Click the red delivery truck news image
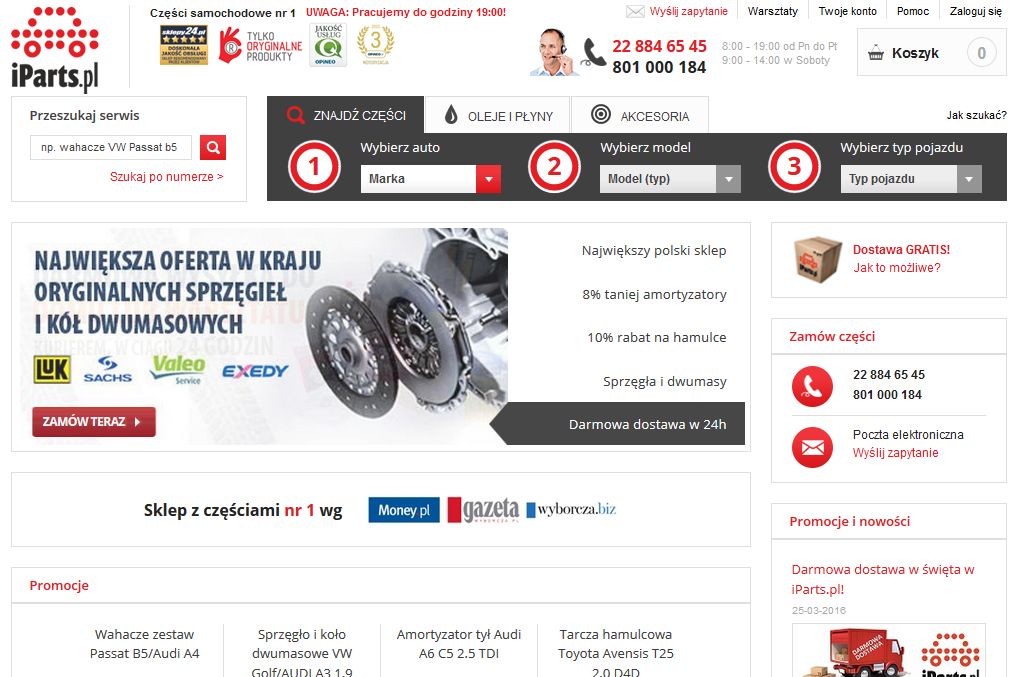 click(888, 650)
